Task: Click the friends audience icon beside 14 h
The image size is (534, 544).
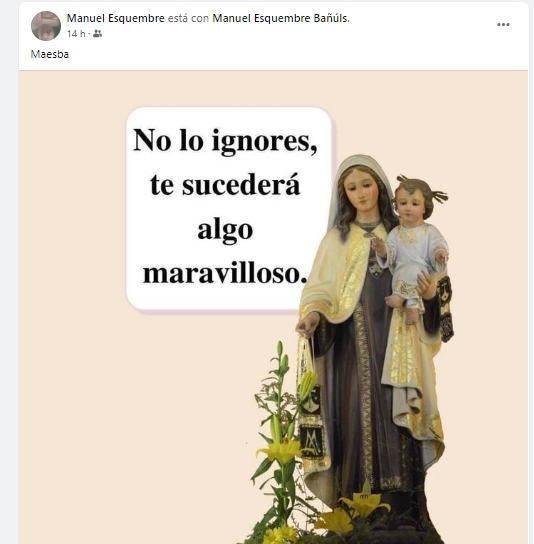Action: coord(98,34)
